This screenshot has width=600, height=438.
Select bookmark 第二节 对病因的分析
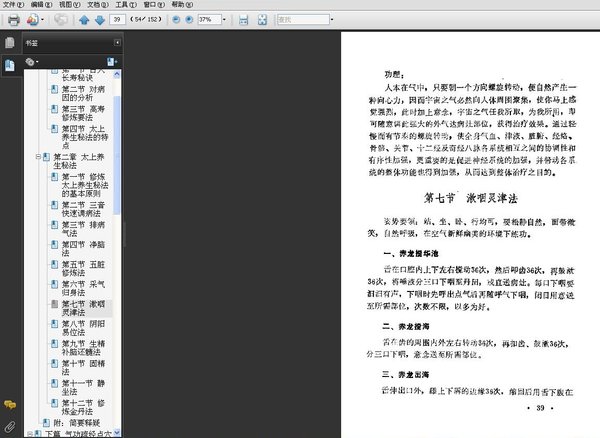click(x=83, y=93)
